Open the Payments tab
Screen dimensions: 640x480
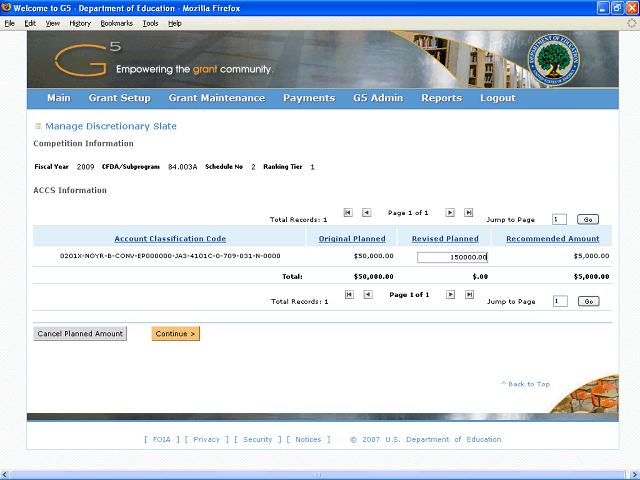309,98
